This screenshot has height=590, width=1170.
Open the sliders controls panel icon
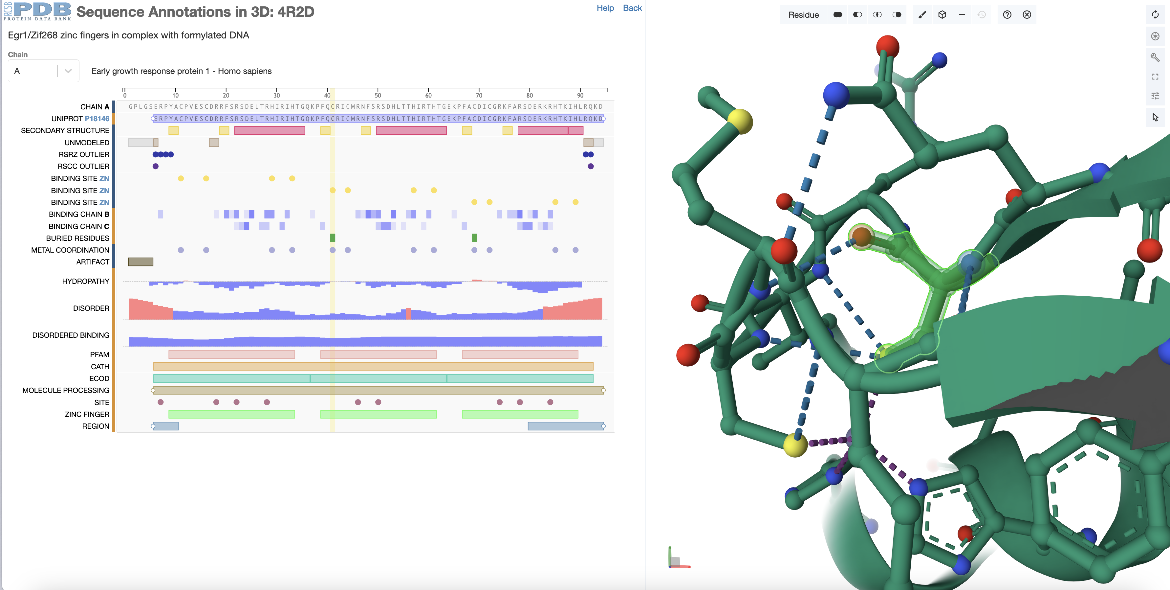tap(1155, 95)
